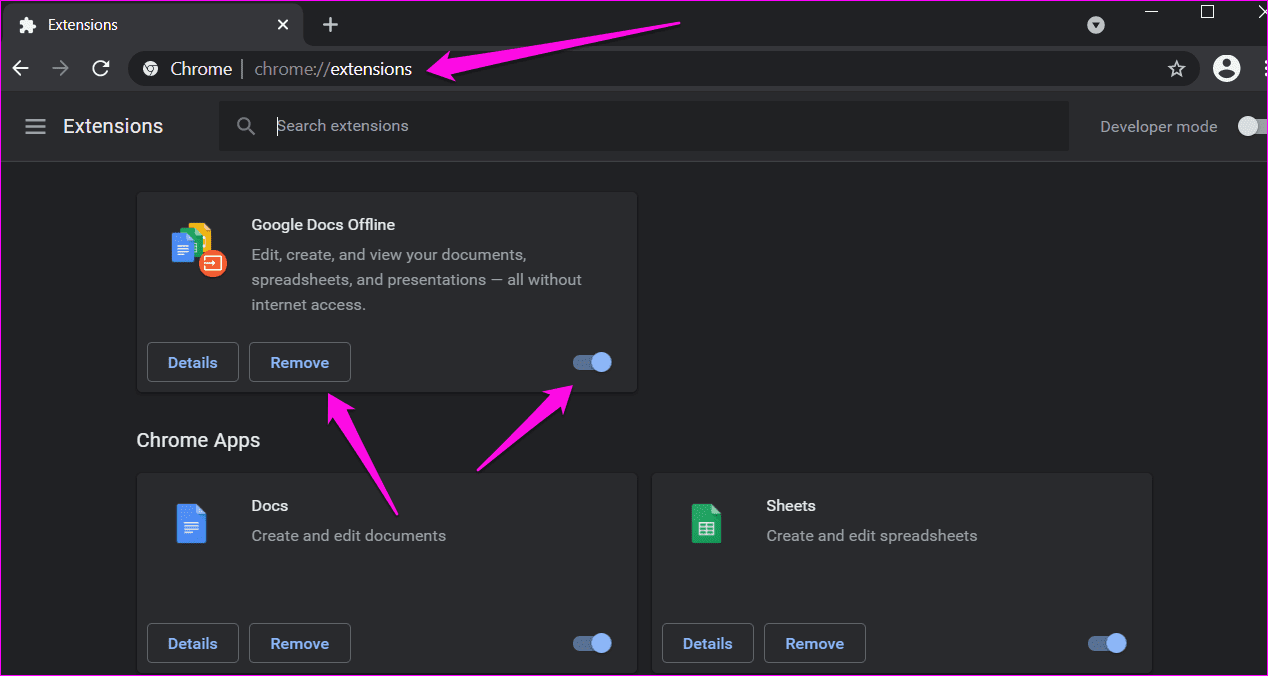
Task: Open the browser profile avatar
Action: click(x=1226, y=68)
